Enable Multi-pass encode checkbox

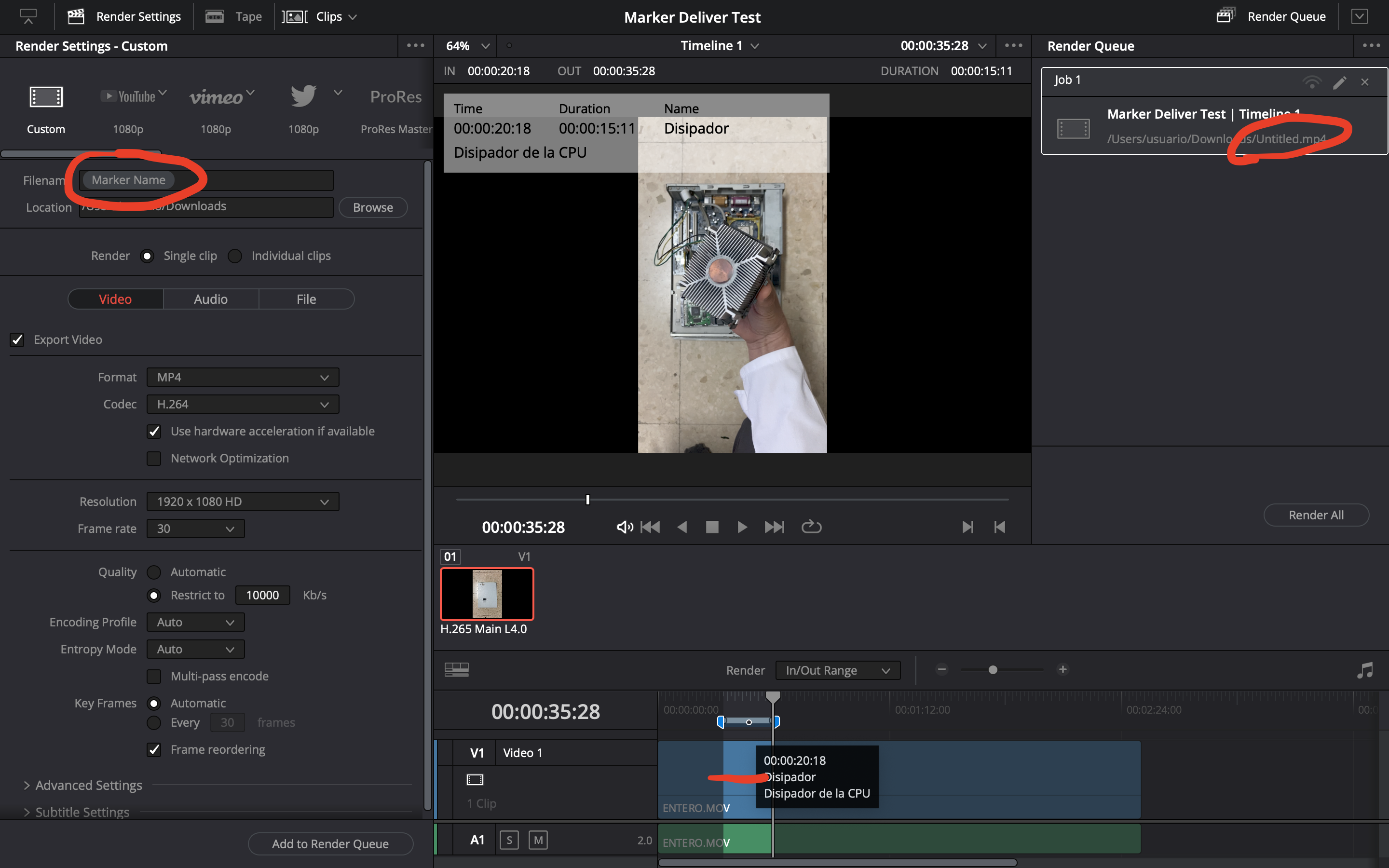click(x=154, y=676)
